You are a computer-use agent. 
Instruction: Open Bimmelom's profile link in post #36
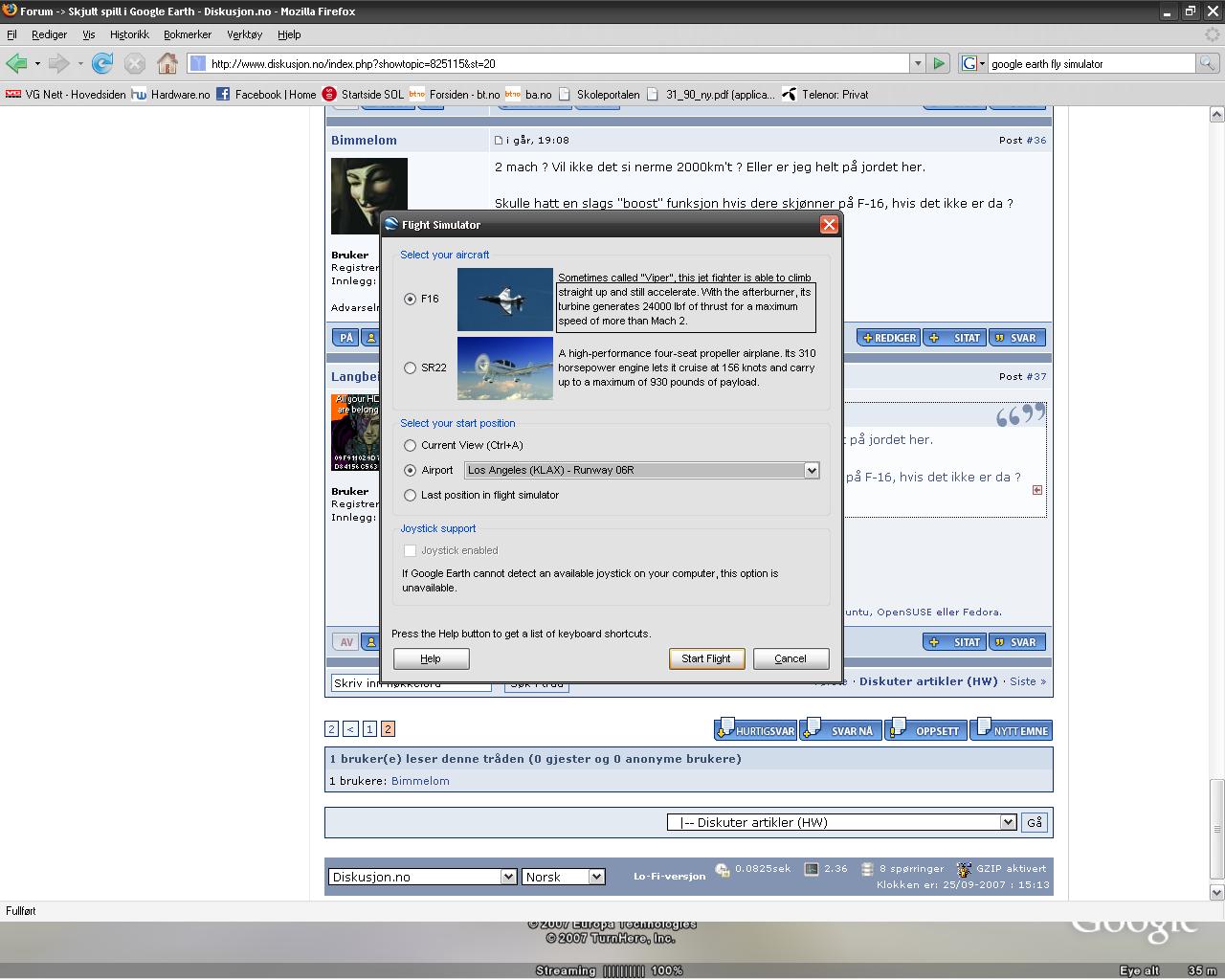(364, 140)
